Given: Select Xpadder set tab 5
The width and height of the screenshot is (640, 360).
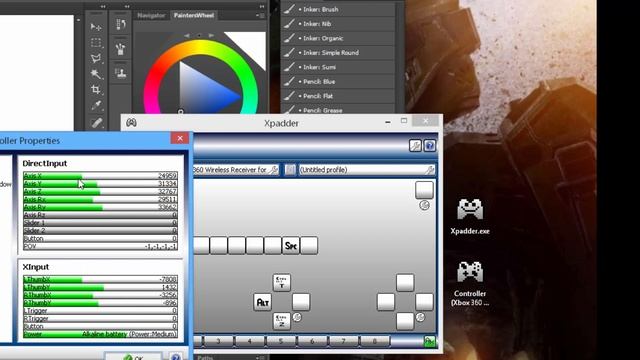Looking at the screenshot, I should click(281, 341).
